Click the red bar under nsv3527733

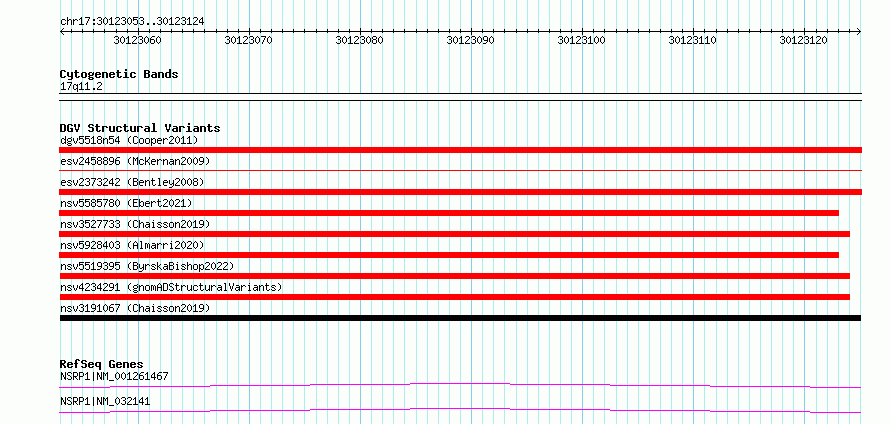455,234
